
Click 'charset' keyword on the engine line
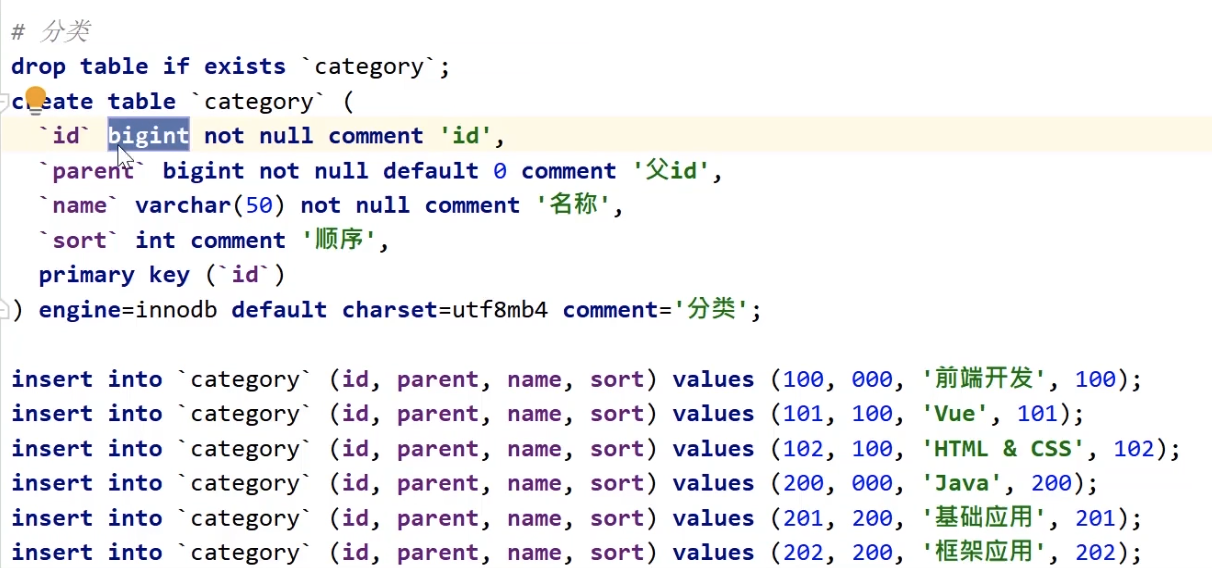click(x=390, y=310)
